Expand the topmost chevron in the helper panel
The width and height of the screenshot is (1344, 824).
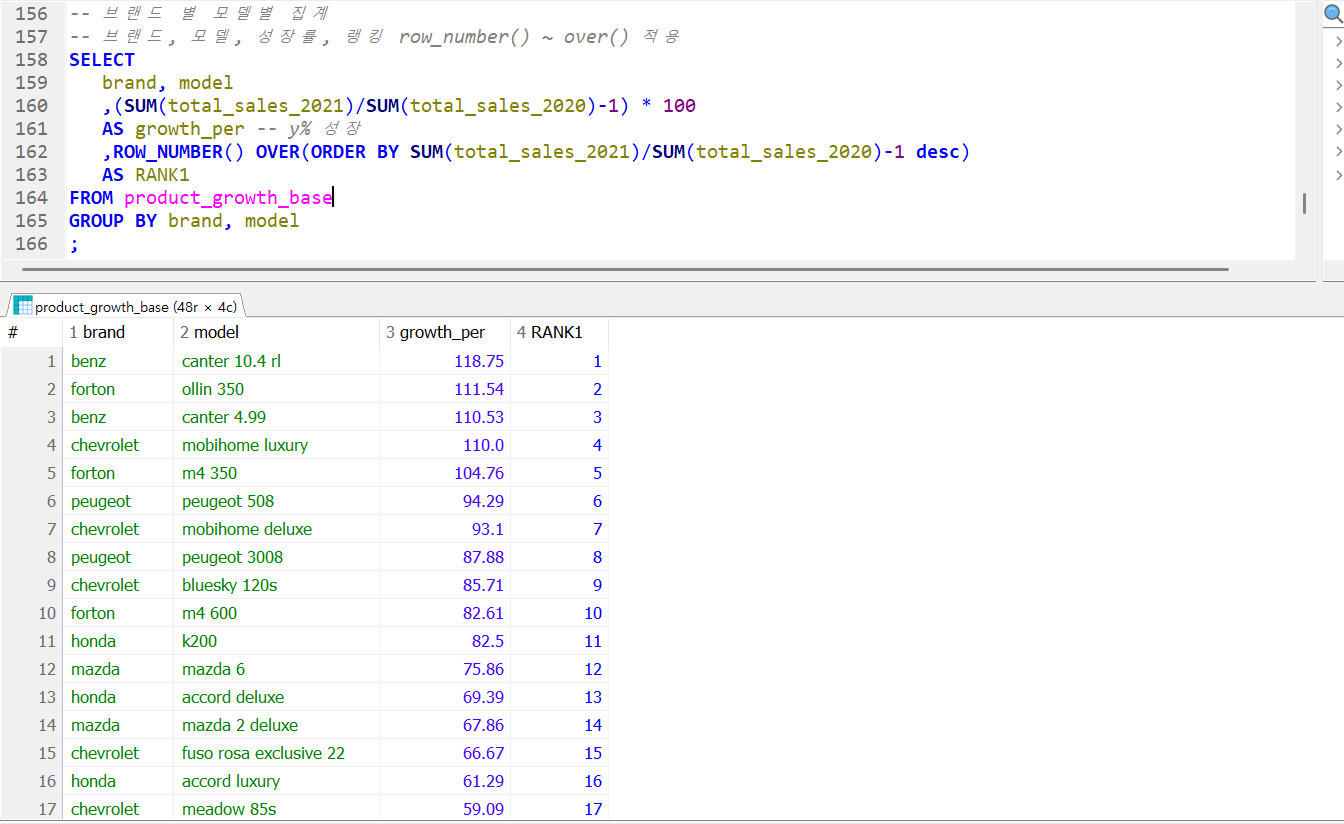pyautogui.click(x=1338, y=40)
